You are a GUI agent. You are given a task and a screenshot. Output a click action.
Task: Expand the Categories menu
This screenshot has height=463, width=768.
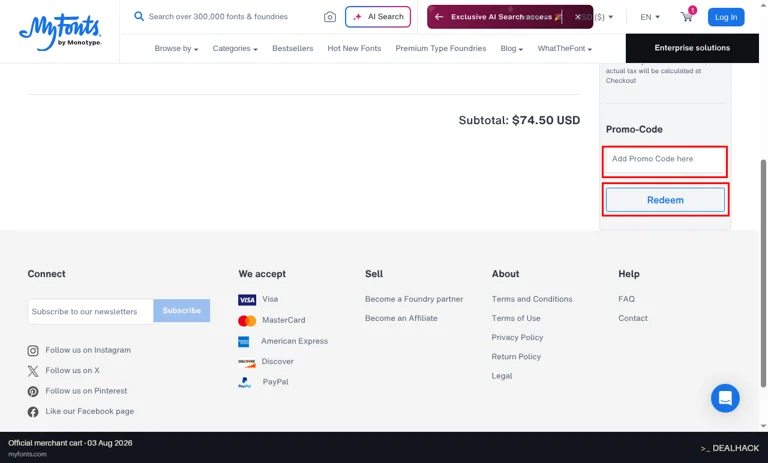click(235, 49)
